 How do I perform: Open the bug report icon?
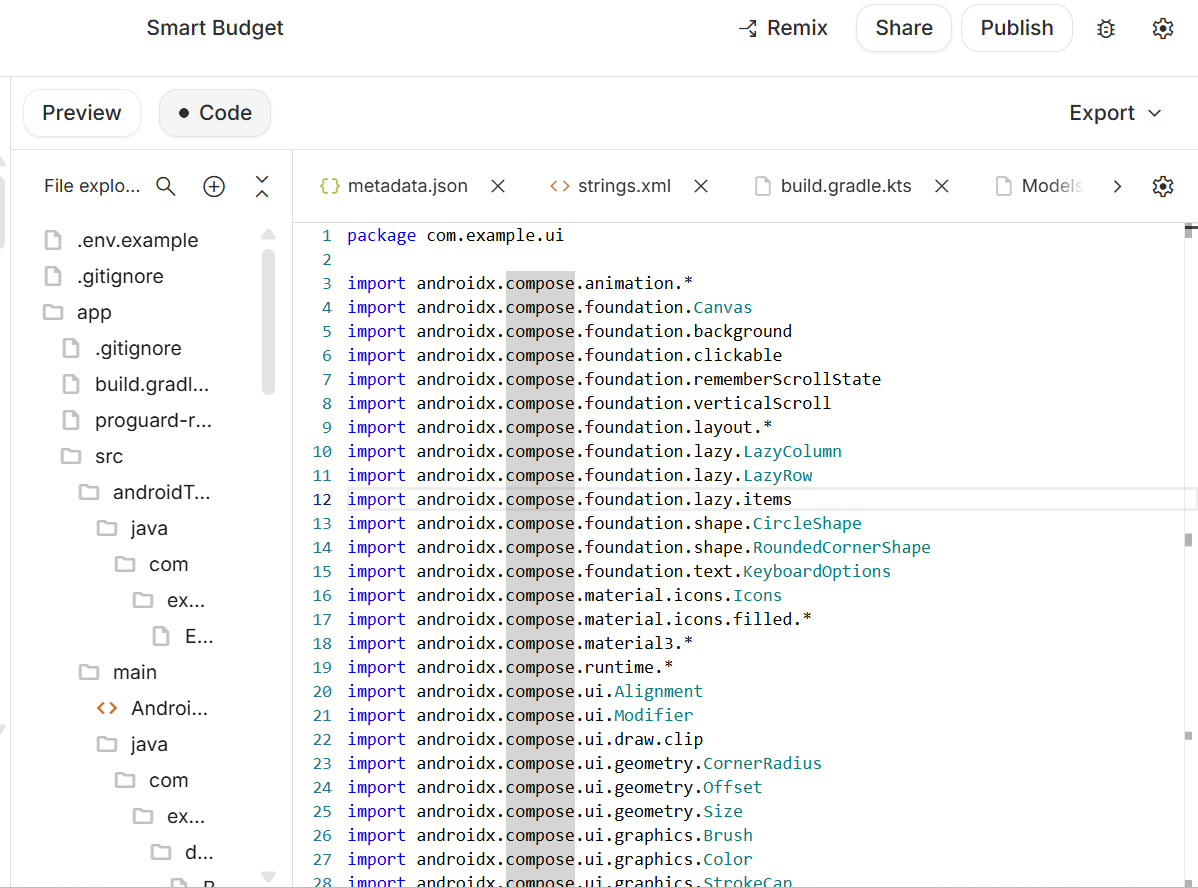1106,29
